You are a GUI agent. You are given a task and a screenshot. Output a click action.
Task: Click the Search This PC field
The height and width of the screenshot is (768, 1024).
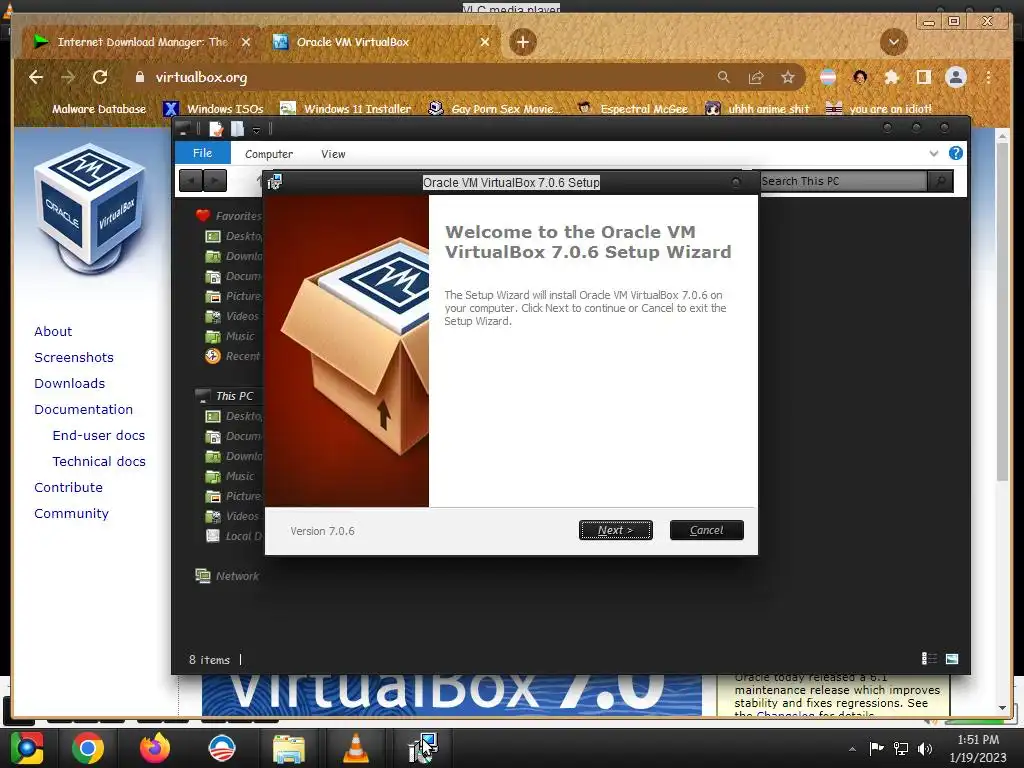(842, 182)
